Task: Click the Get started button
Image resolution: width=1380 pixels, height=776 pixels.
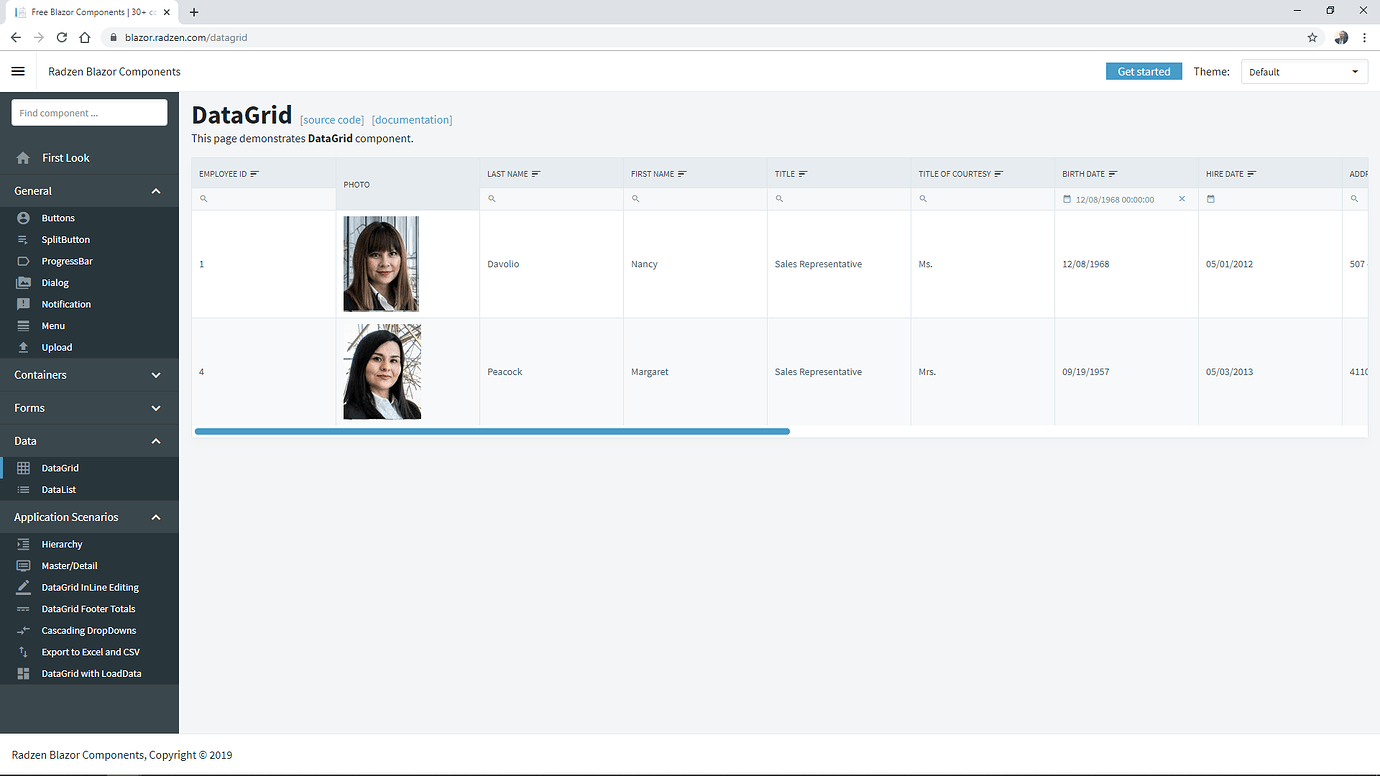Action: (1144, 72)
